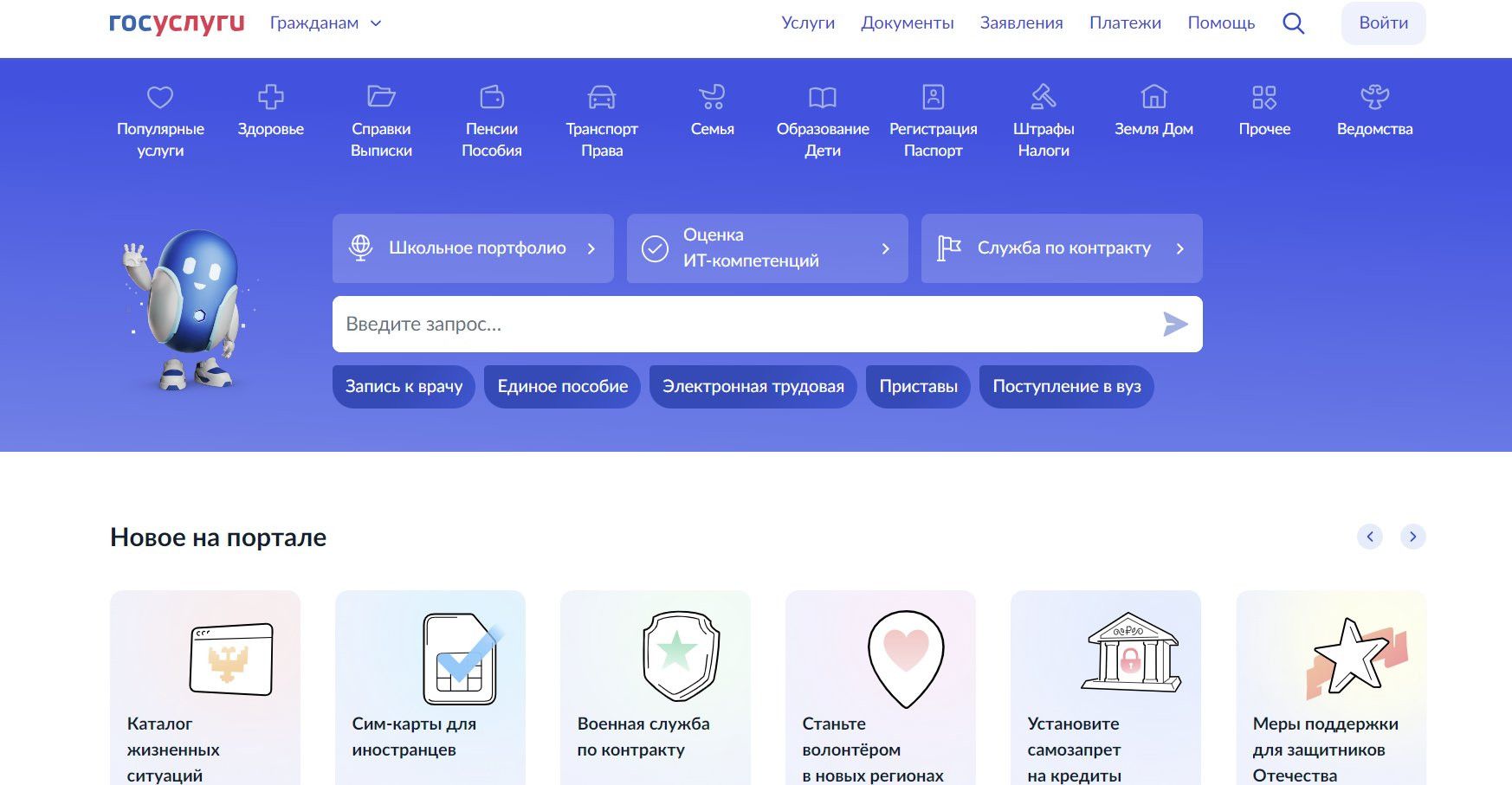Select the Приставы quick chip

click(x=919, y=386)
